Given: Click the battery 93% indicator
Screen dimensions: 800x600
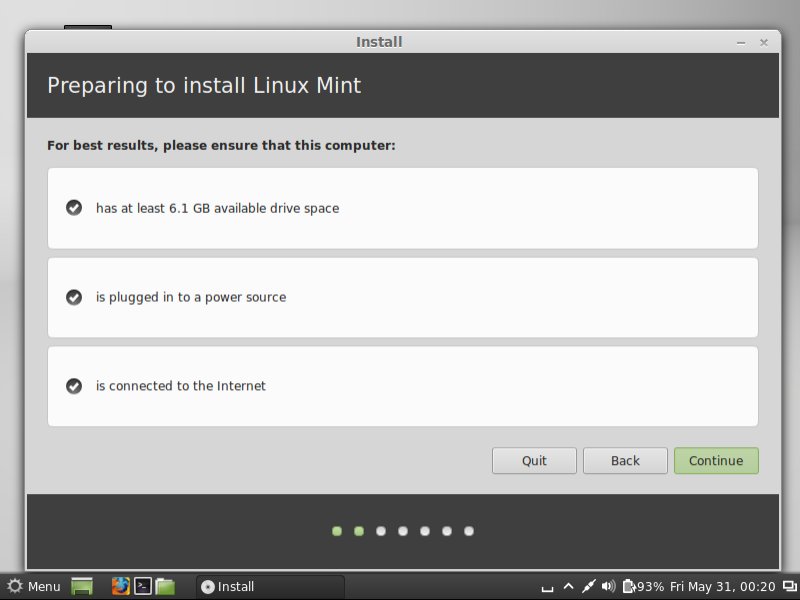Looking at the screenshot, I should [x=643, y=586].
